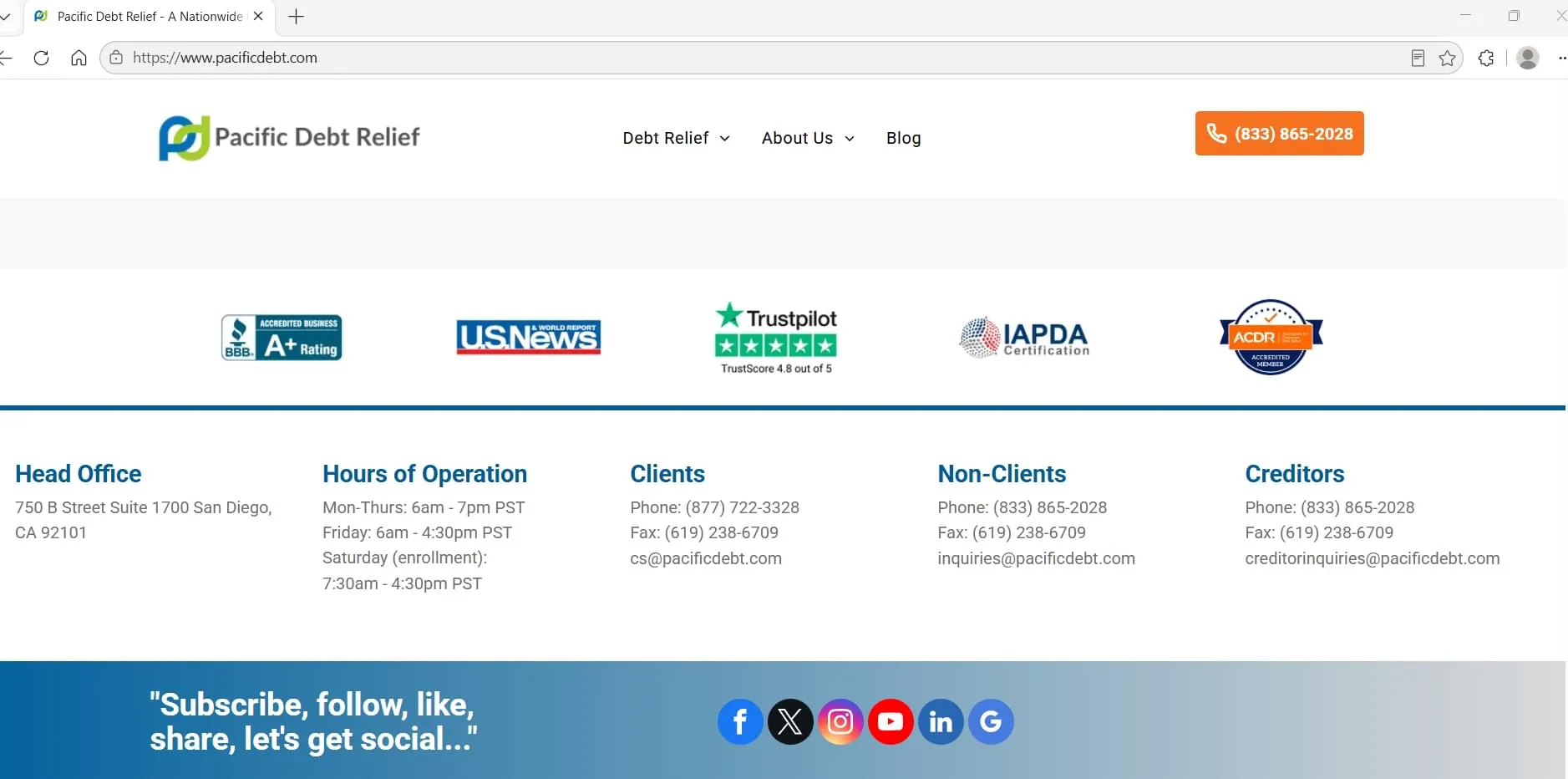The image size is (1568, 779).
Task: Expand the About Us menu
Action: tap(808, 138)
